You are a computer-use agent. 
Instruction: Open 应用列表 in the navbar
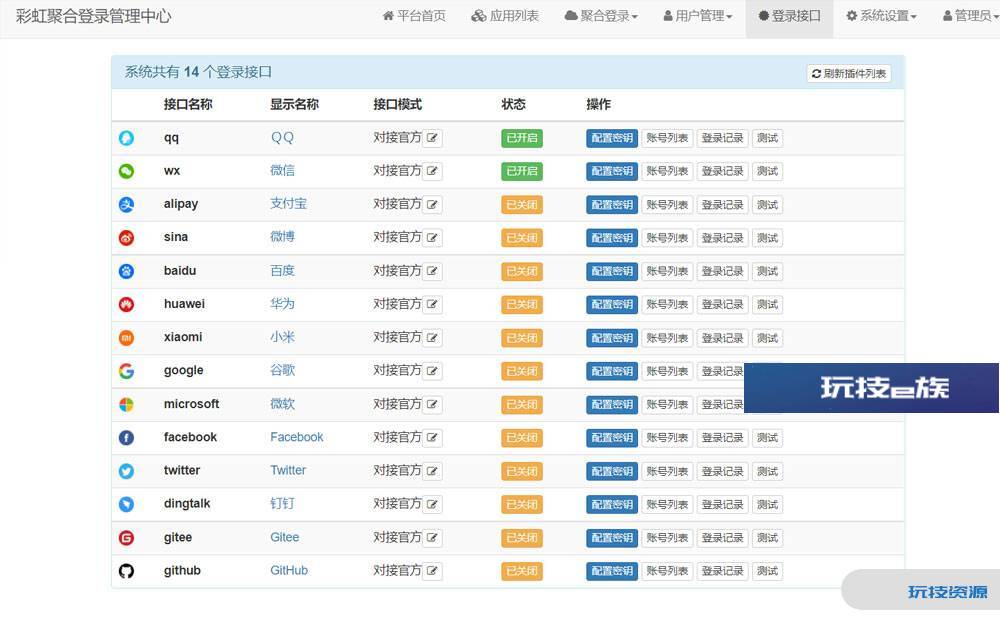[505, 16]
